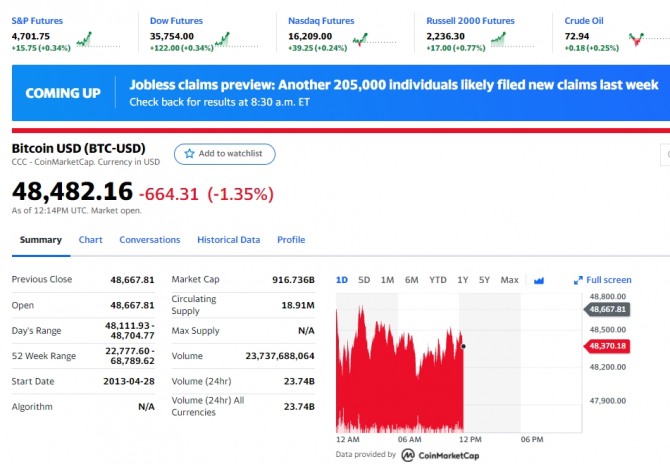This screenshot has height=464, width=670.
Task: Switch the chart range to 5D
Action: (x=364, y=280)
